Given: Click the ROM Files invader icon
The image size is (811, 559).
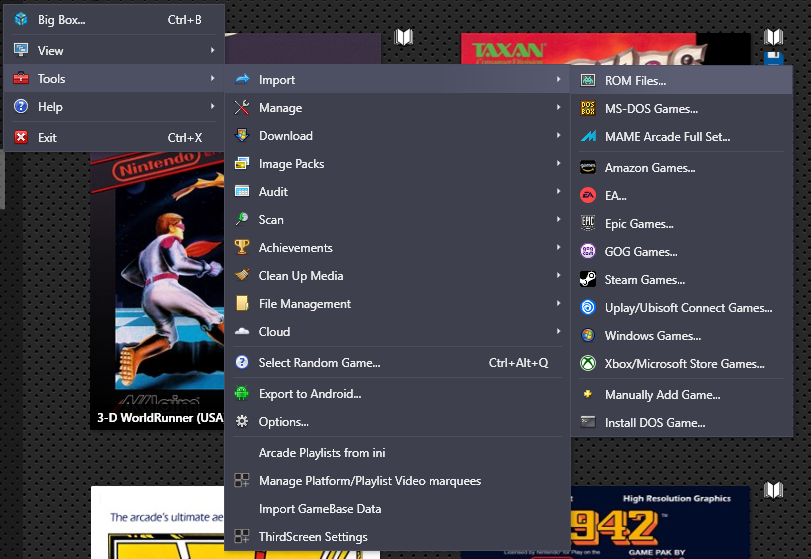Looking at the screenshot, I should [x=588, y=80].
